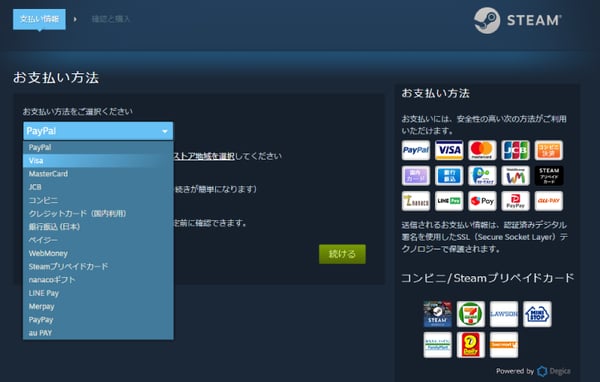Click the Degica logo near Powered by

pyautogui.click(x=554, y=371)
